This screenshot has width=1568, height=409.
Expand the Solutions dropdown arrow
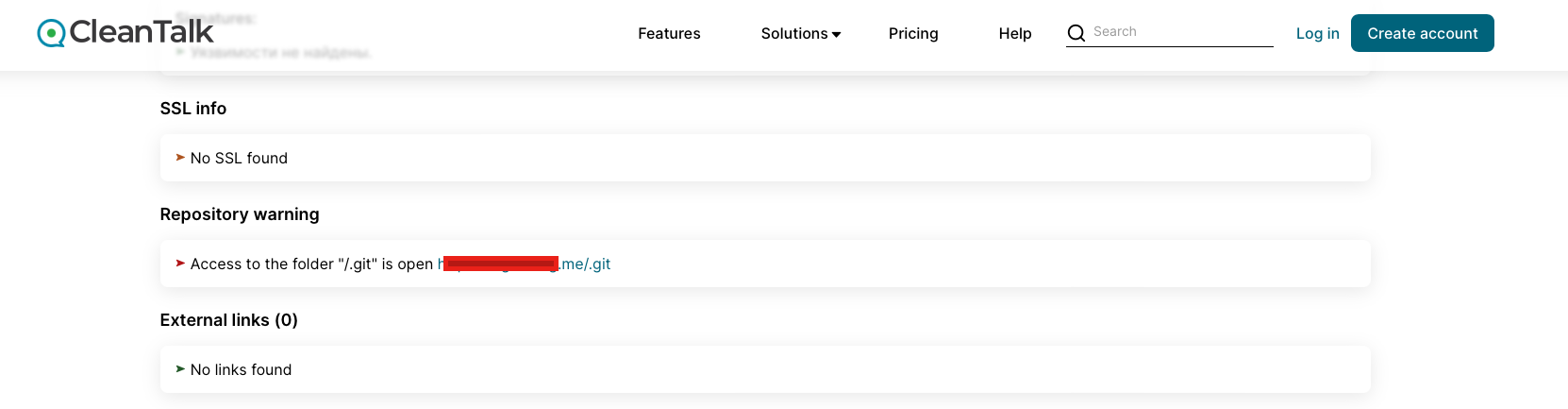[837, 34]
